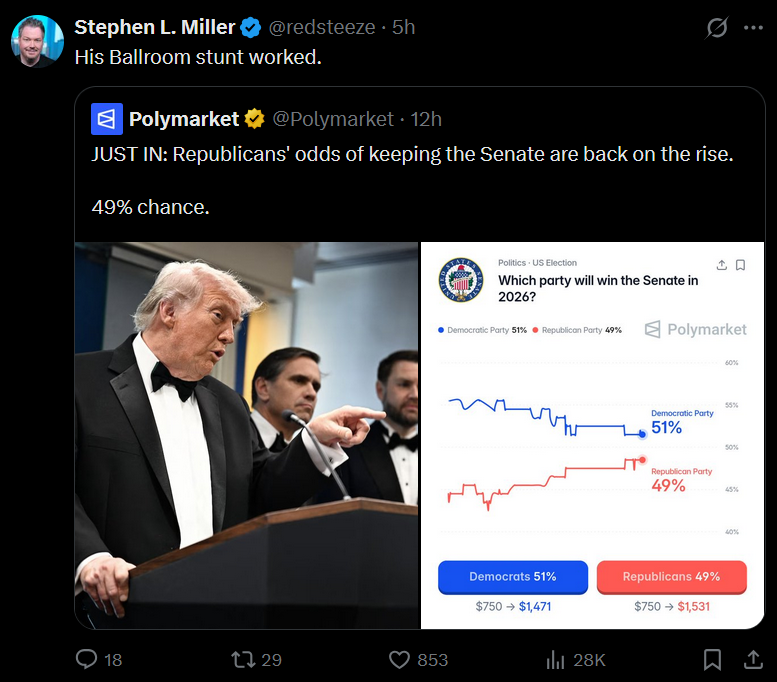Screen dimensions: 777x682
Task: Open the Trump podium photo
Action: point(246,435)
